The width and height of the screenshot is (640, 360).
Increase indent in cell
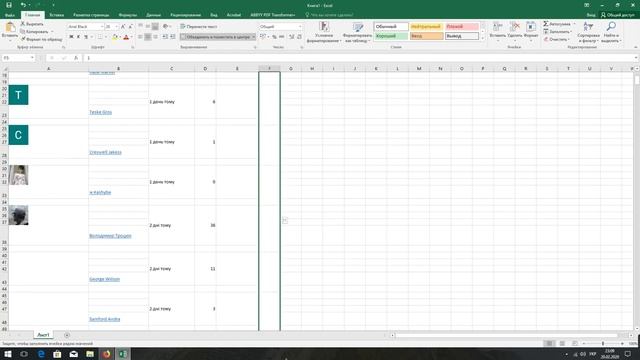[x=172, y=37]
